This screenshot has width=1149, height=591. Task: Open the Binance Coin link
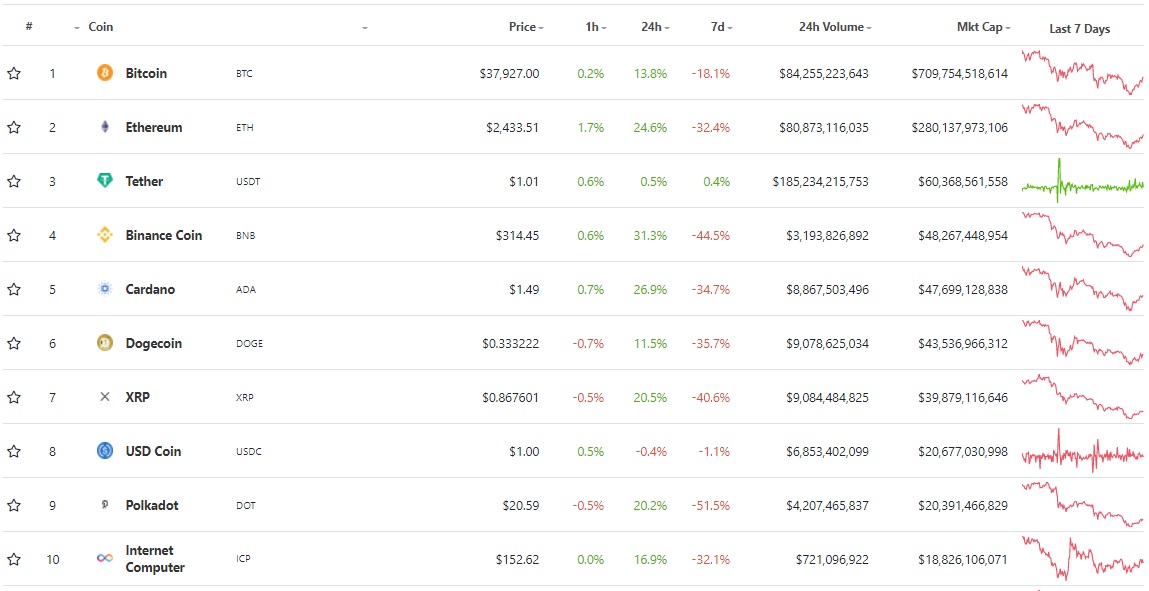coord(163,235)
